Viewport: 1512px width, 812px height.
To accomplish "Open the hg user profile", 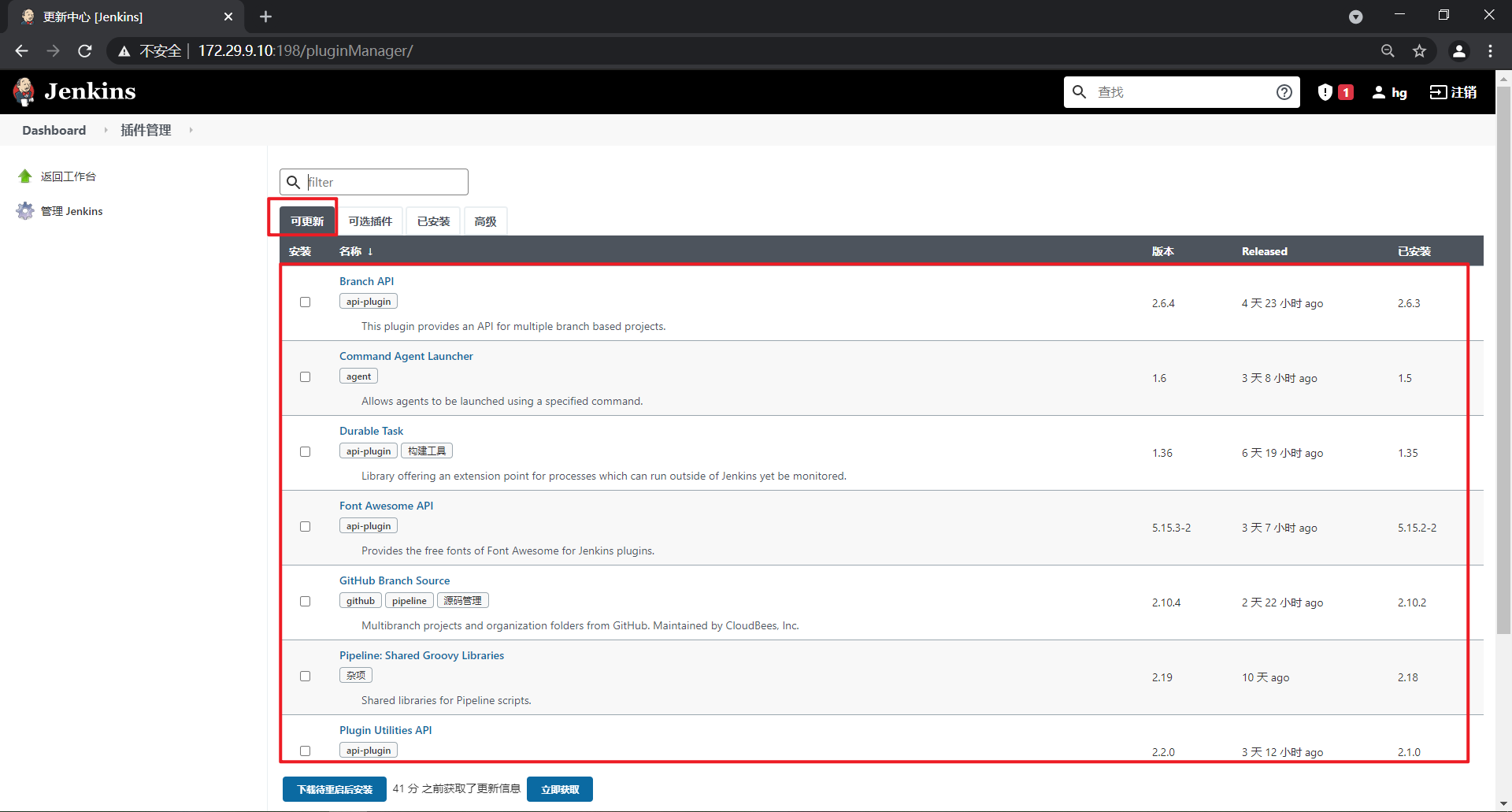I will coord(1390,92).
